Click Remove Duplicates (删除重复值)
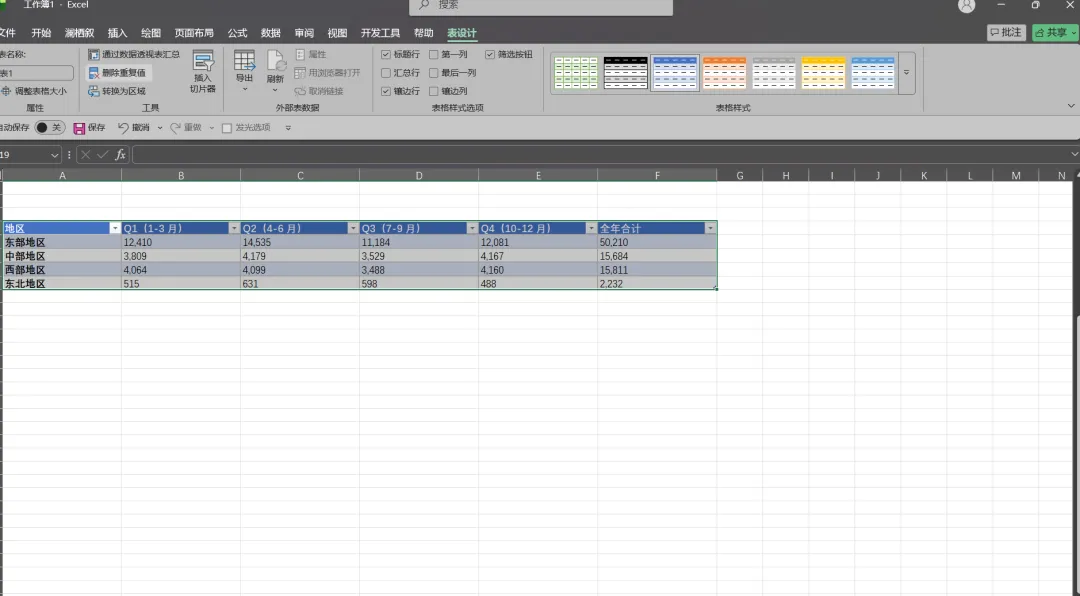 point(118,72)
